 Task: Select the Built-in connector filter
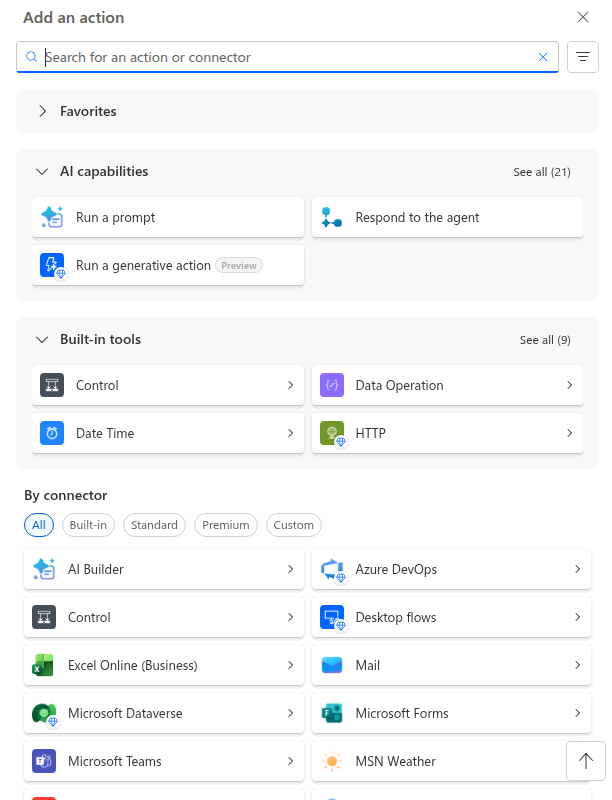click(x=88, y=525)
